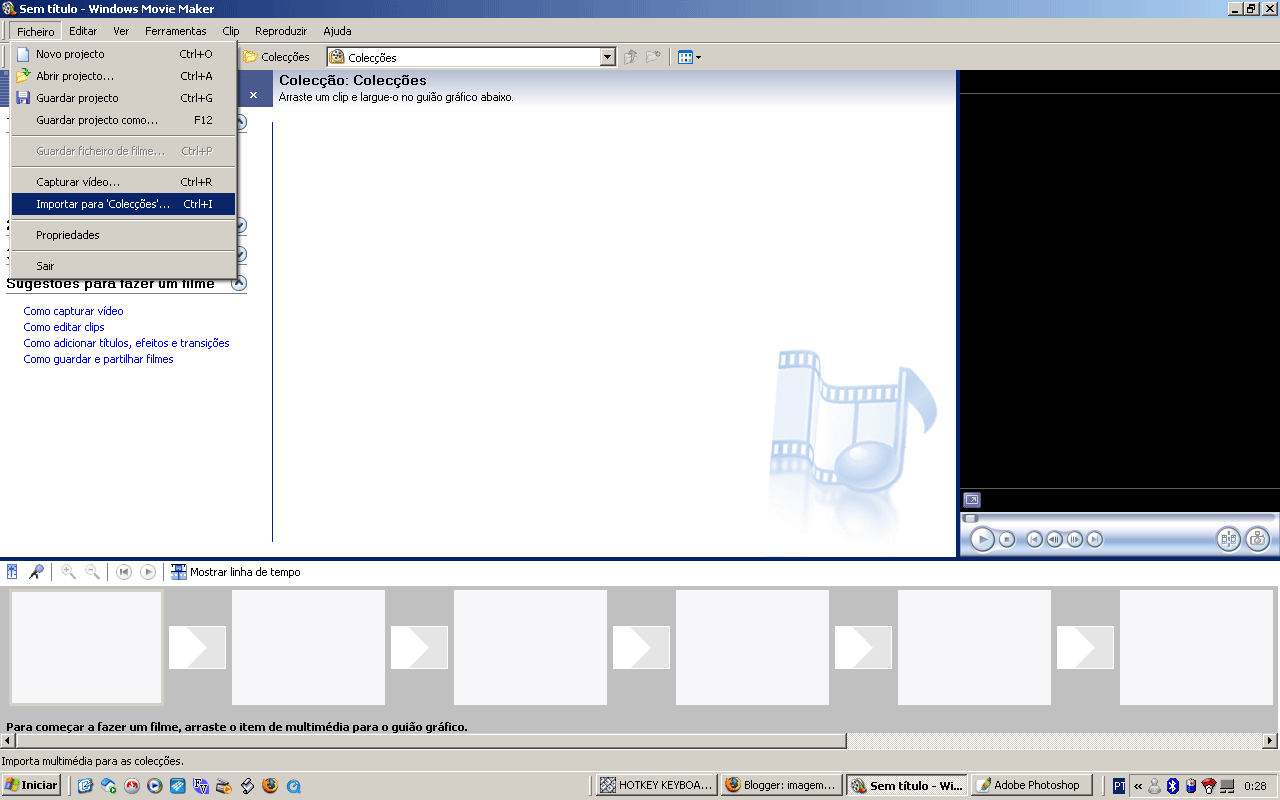Select Importar para 'Colecções'... menu item

point(123,204)
